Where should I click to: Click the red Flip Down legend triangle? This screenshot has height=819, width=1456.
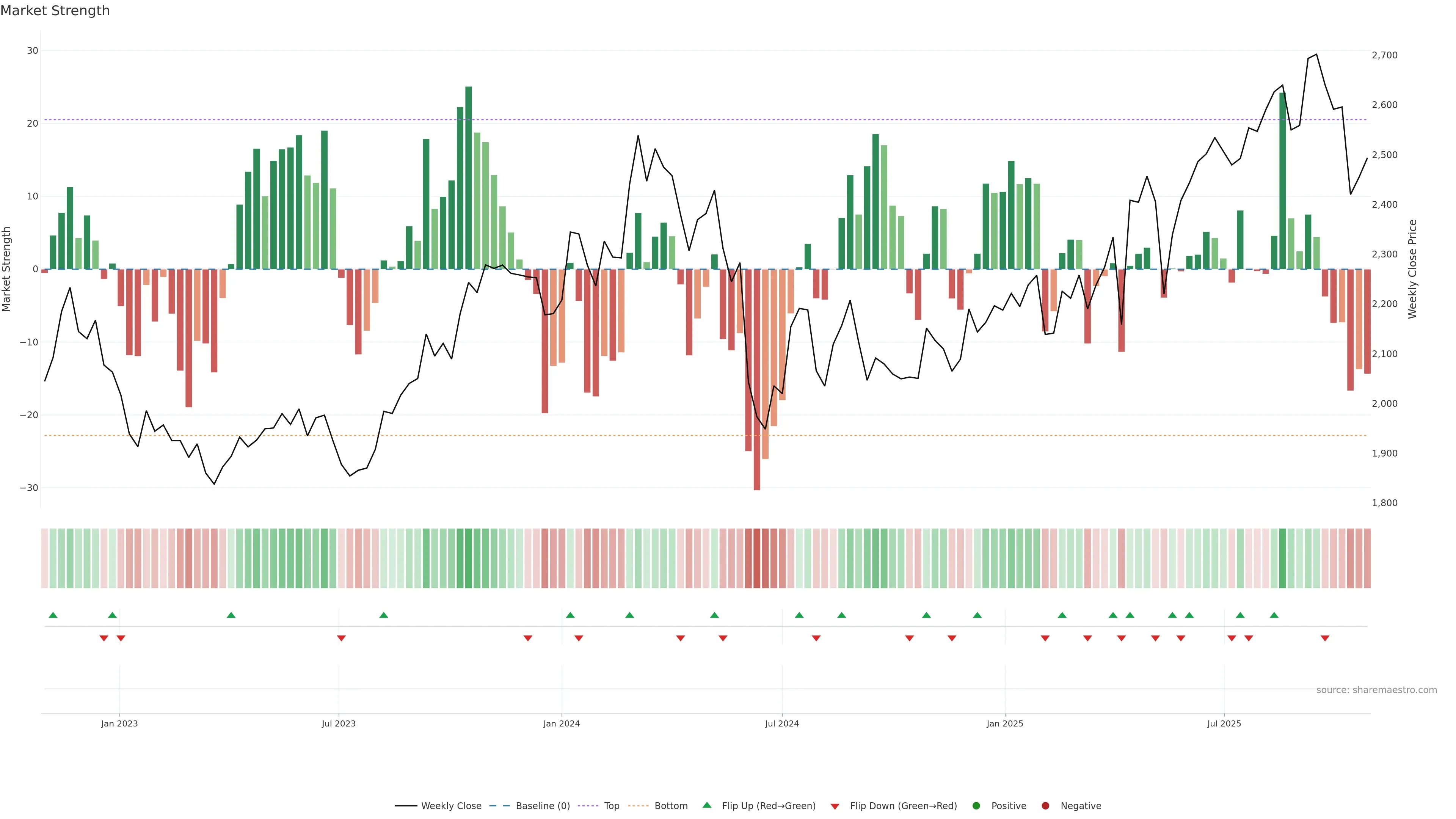click(x=835, y=806)
